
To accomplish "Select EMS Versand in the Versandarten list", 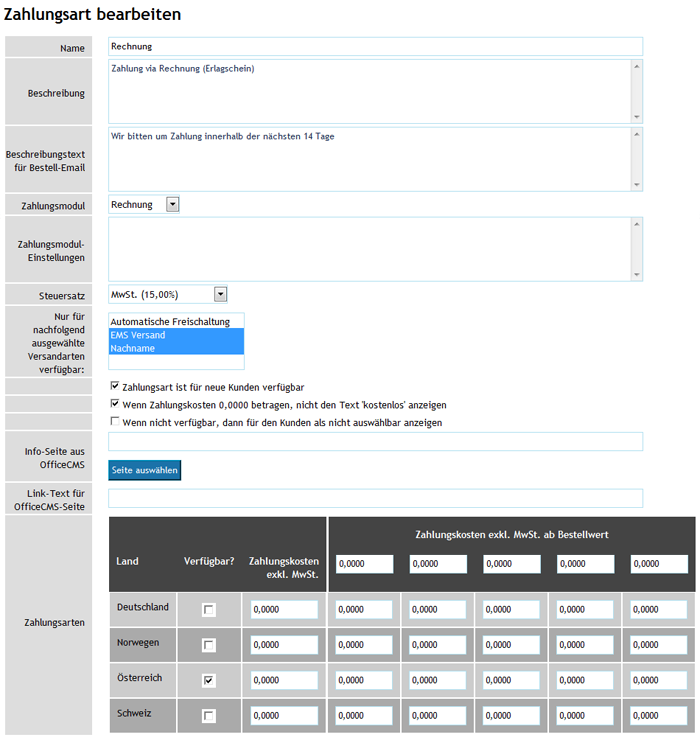I will [x=176, y=335].
